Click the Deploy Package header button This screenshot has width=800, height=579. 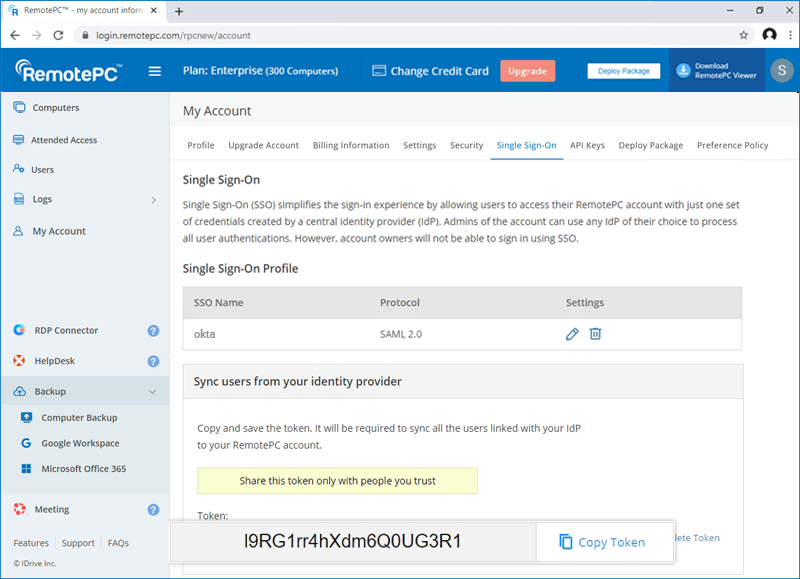click(623, 71)
